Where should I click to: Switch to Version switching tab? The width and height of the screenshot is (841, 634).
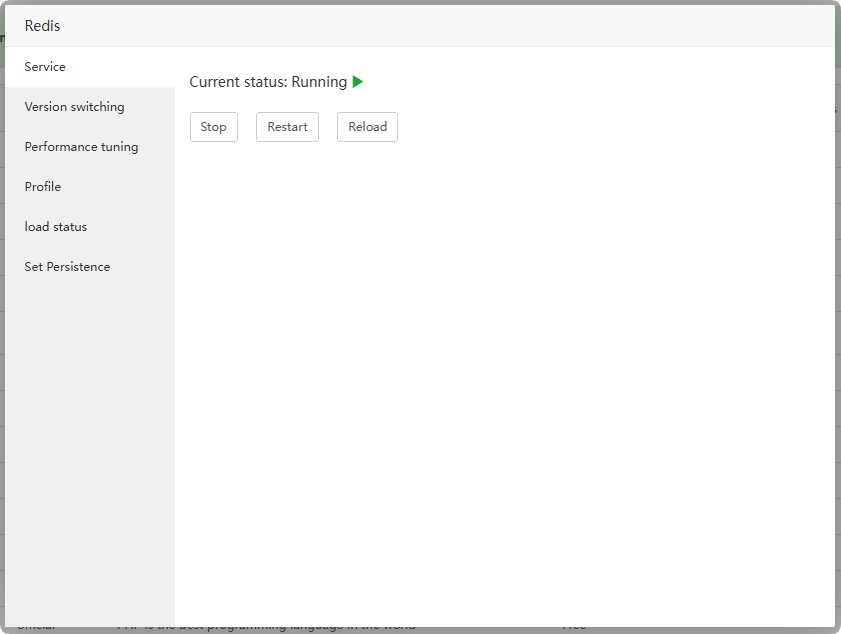[x=90, y=107]
